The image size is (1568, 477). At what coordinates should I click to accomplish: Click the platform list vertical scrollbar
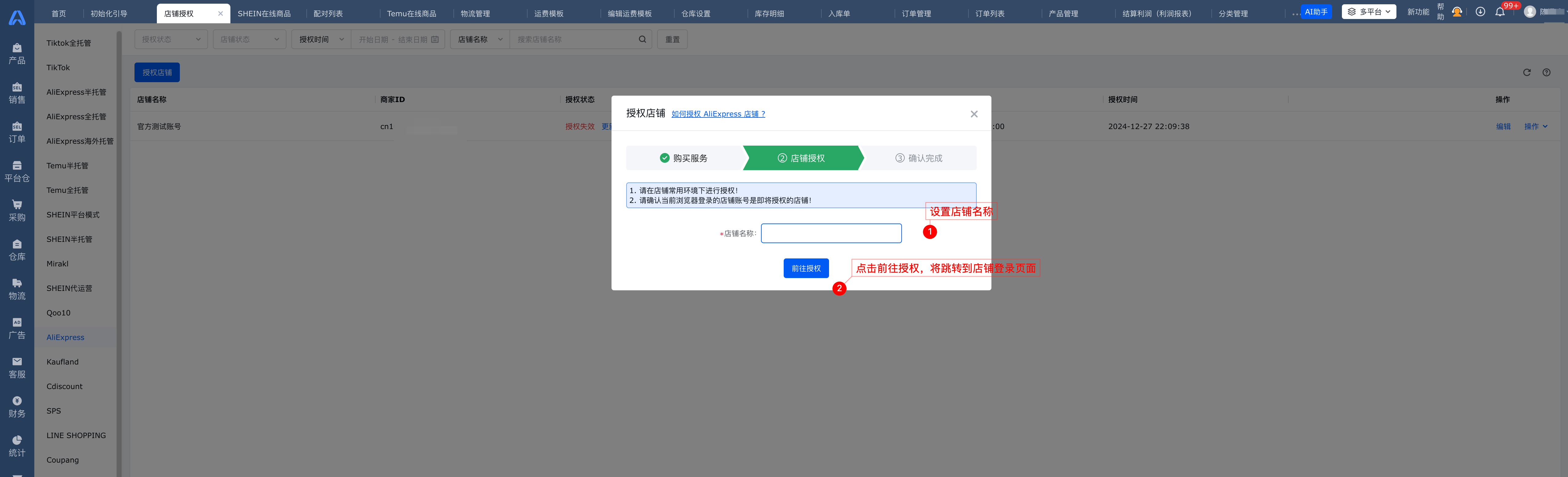click(119, 254)
